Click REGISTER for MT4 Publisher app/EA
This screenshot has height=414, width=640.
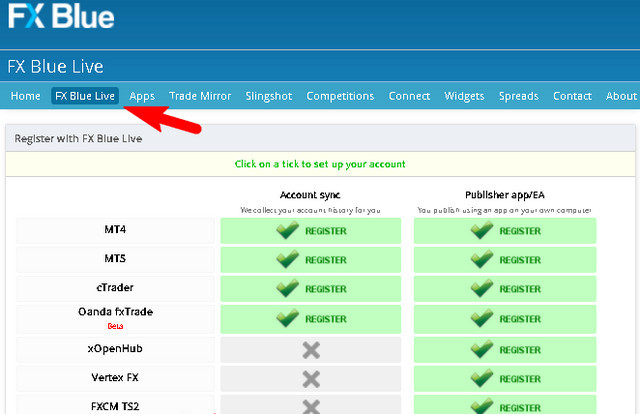tap(520, 231)
